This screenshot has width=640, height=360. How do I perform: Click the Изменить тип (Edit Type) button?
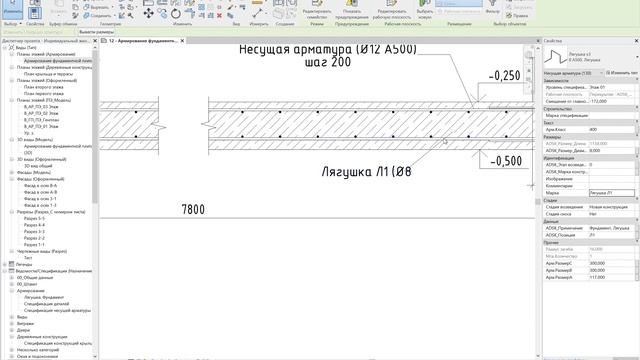coord(621,73)
